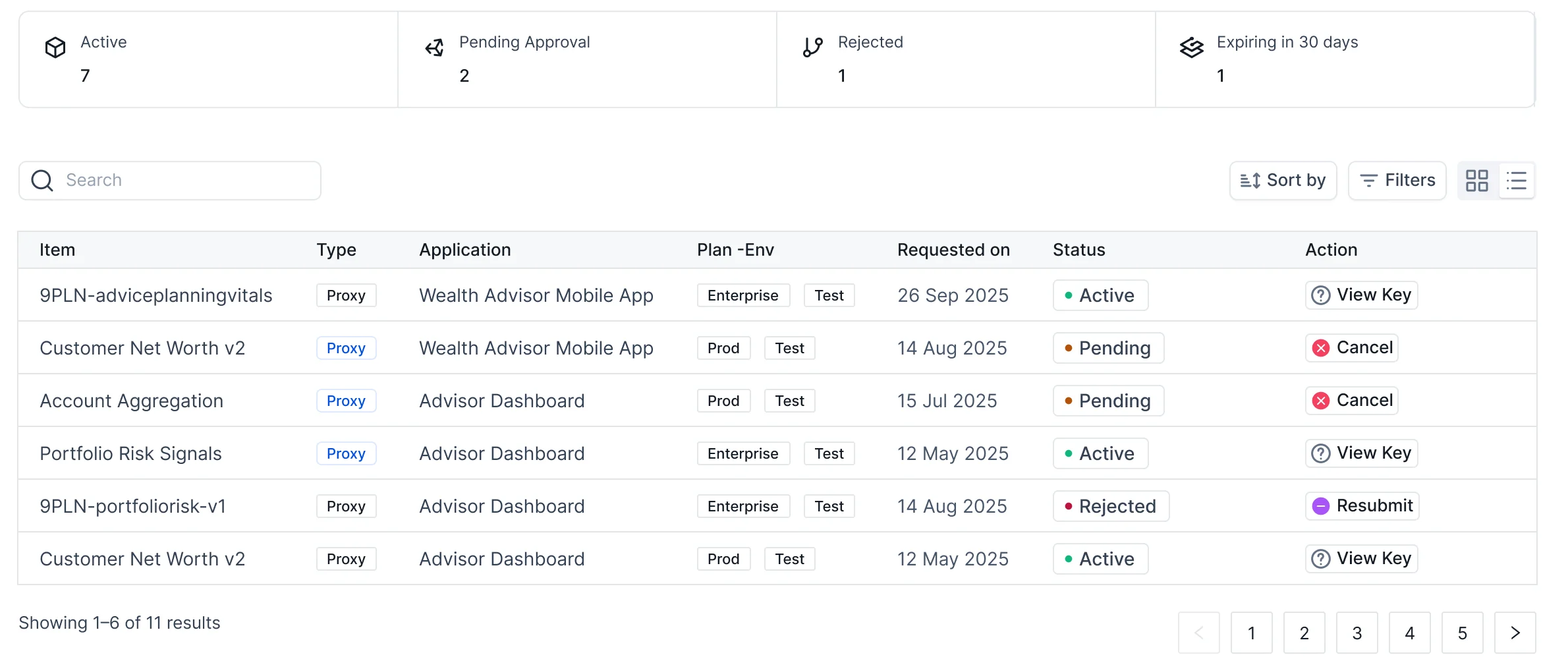
Task: Click the Pending Approval summary card label
Action: point(524,42)
